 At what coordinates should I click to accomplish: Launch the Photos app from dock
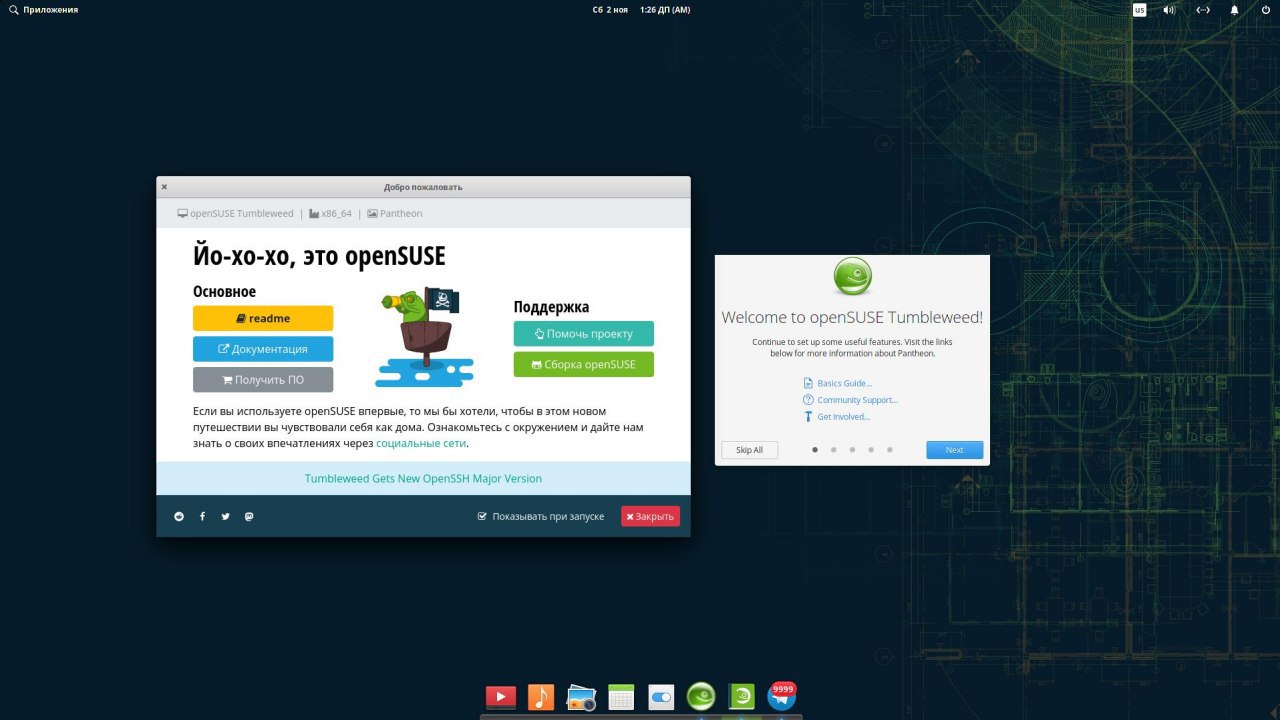581,697
